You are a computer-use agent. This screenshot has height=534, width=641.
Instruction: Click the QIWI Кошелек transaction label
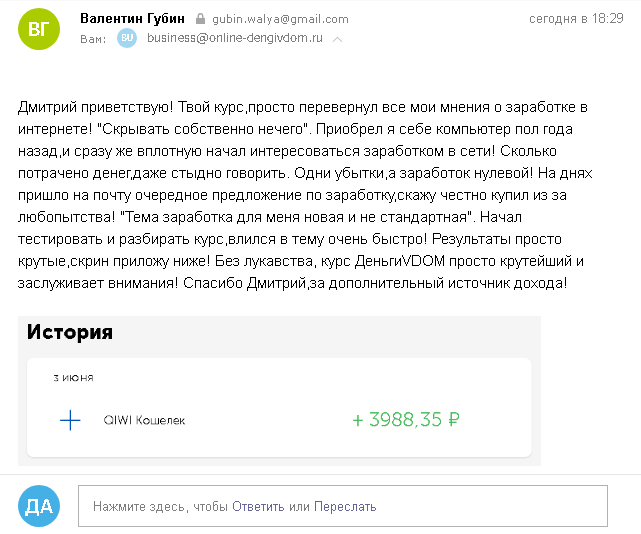(144, 420)
